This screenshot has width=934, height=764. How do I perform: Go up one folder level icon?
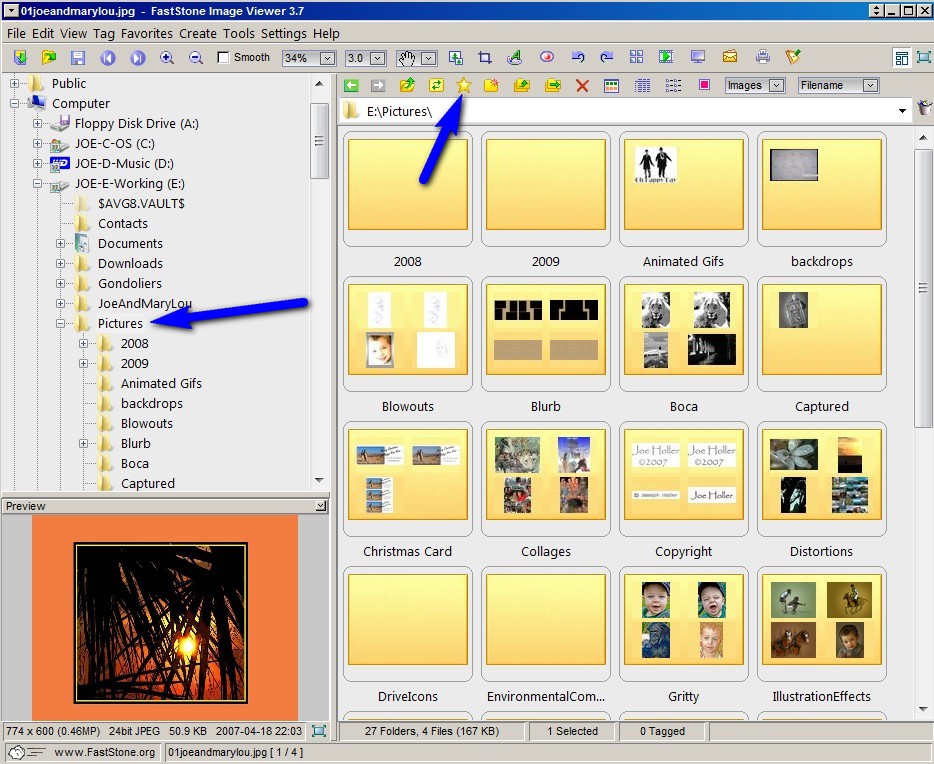(x=407, y=85)
